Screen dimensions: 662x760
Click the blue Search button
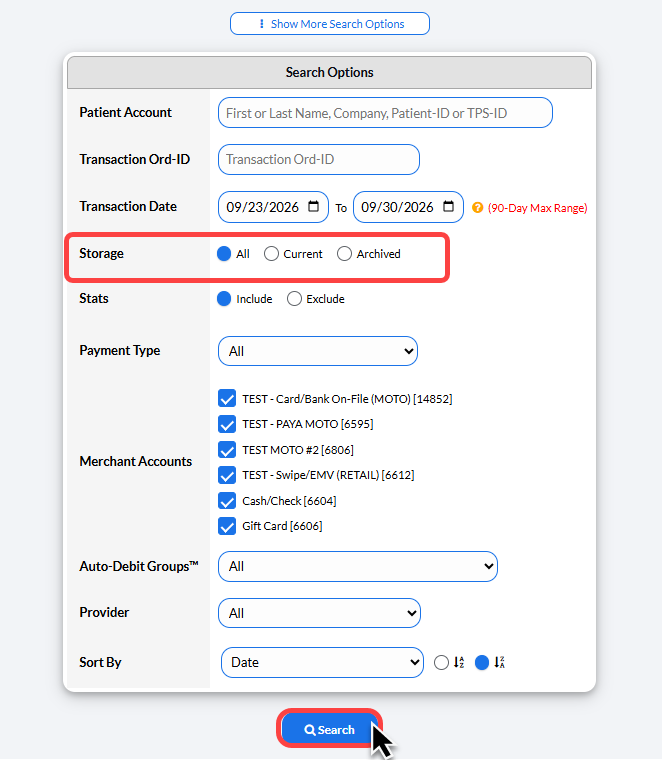[x=330, y=729]
